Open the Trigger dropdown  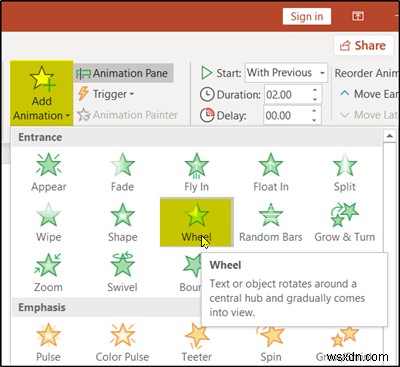coord(106,94)
